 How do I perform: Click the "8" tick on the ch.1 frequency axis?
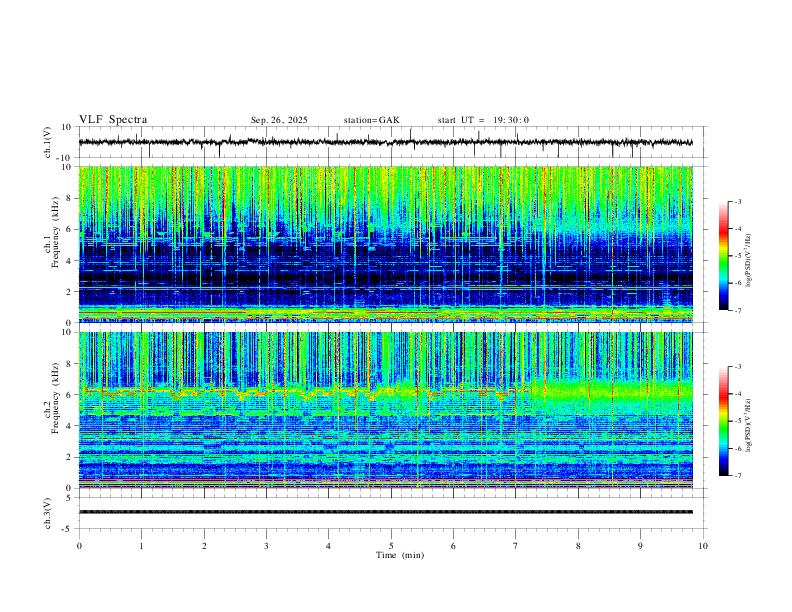click(70, 198)
